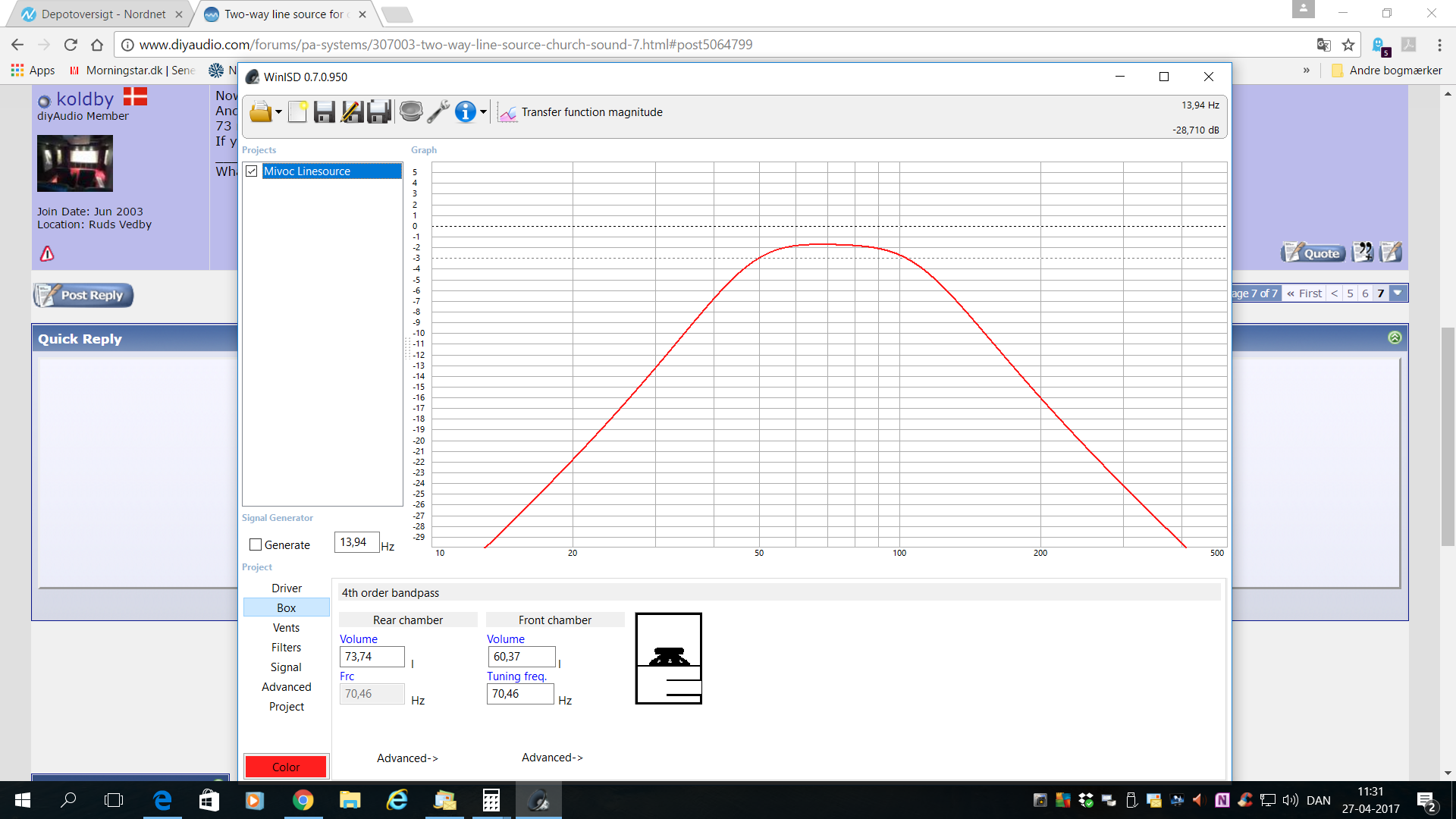
Task: Expand the info icon dropdown arrow
Action: (483, 112)
